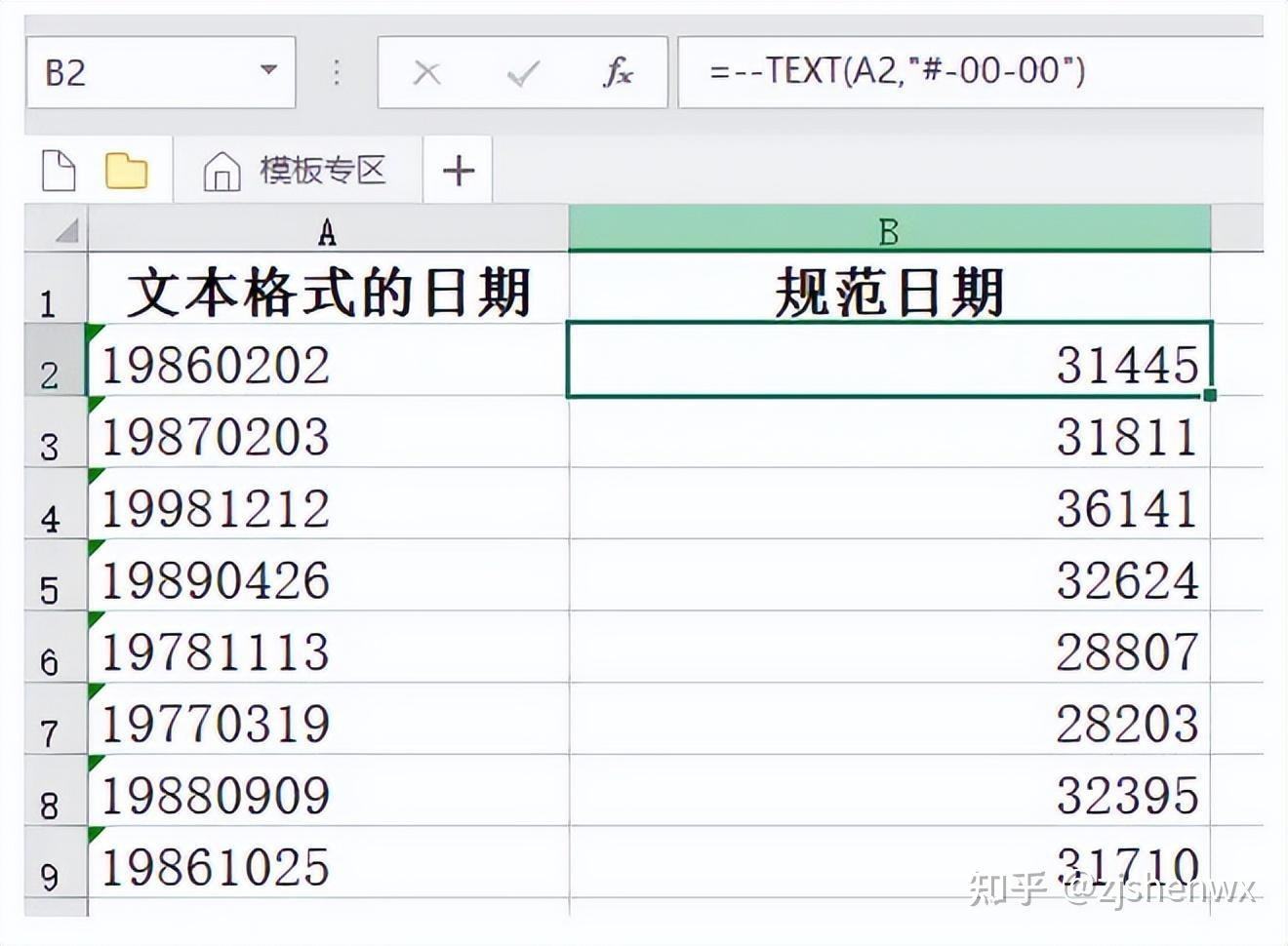The width and height of the screenshot is (1288, 946).
Task: Select cell containing 19981212
Action: tap(328, 503)
